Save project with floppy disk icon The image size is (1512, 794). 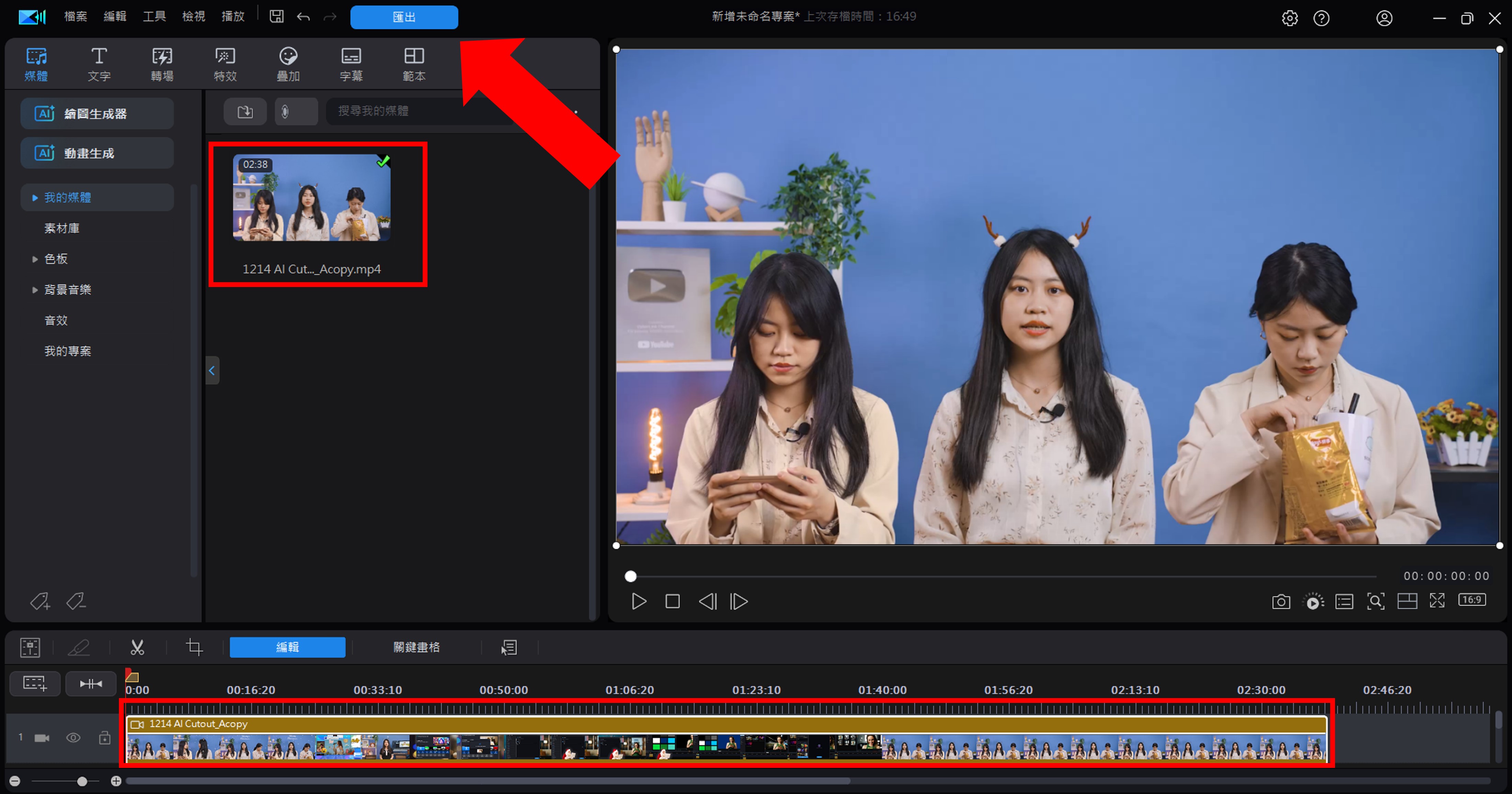(x=277, y=16)
